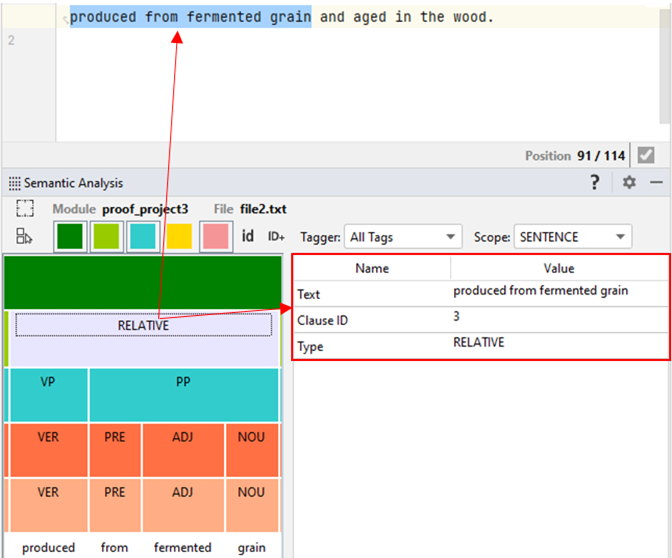Toggle the dark green tag layer

point(70,237)
